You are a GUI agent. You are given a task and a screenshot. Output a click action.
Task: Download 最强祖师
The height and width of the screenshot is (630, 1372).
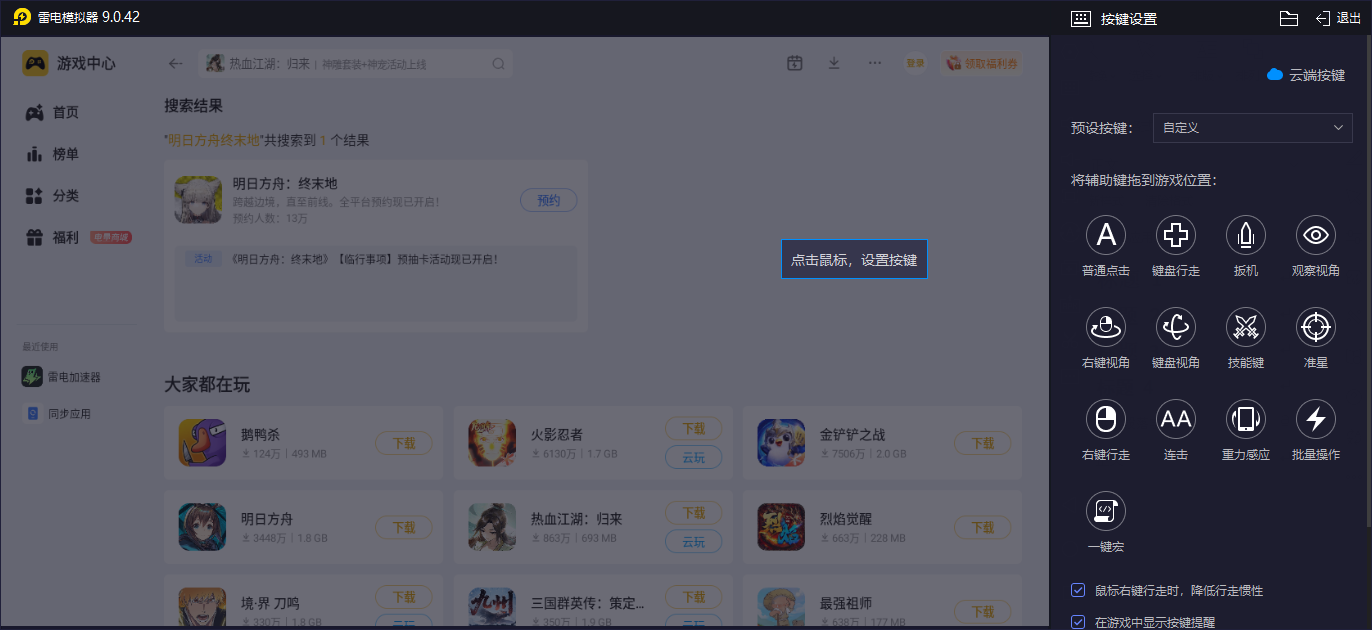point(983,612)
